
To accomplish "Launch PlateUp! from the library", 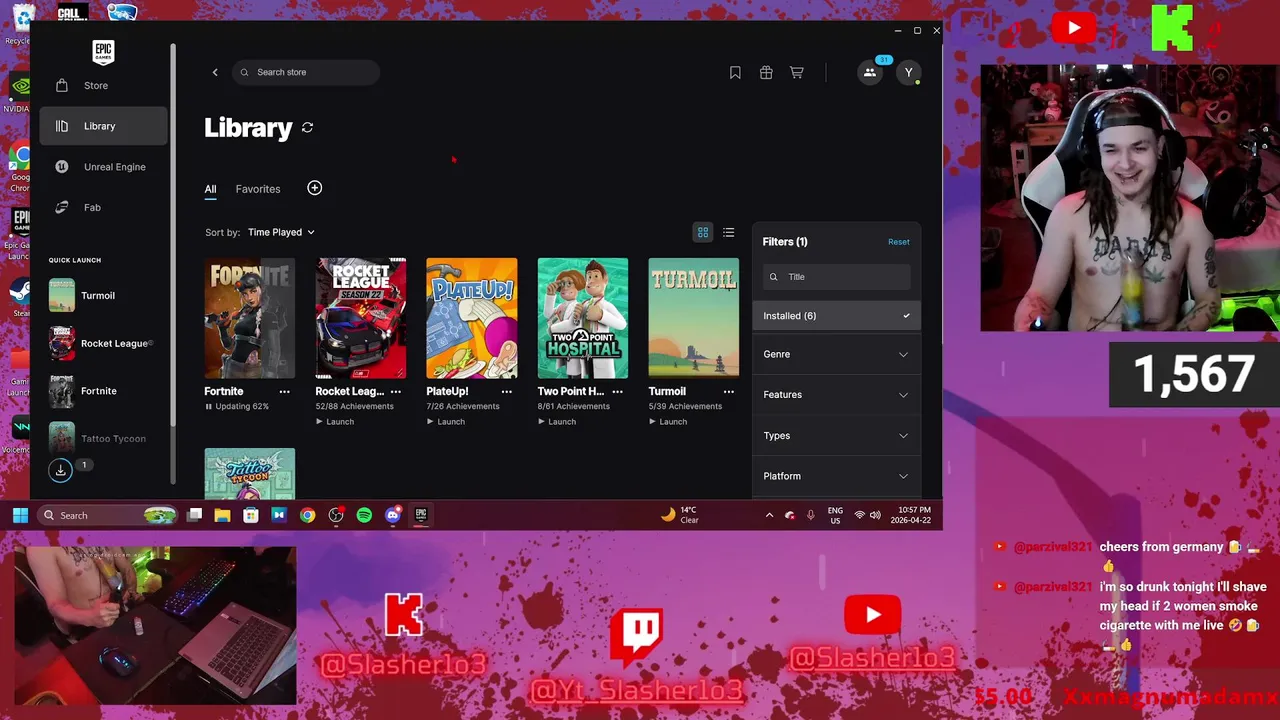I will coord(446,422).
